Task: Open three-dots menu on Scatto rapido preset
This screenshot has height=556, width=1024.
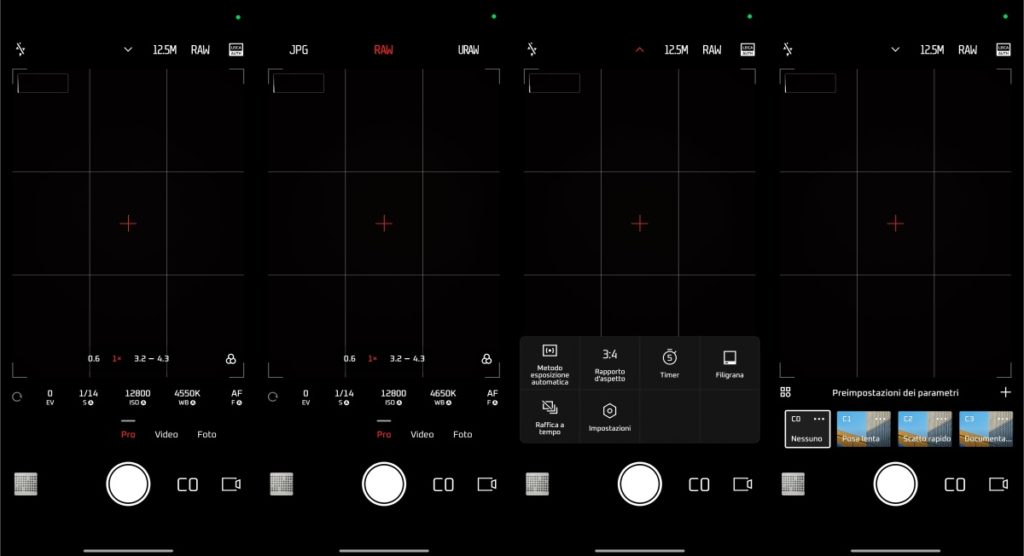Action: coord(941,419)
